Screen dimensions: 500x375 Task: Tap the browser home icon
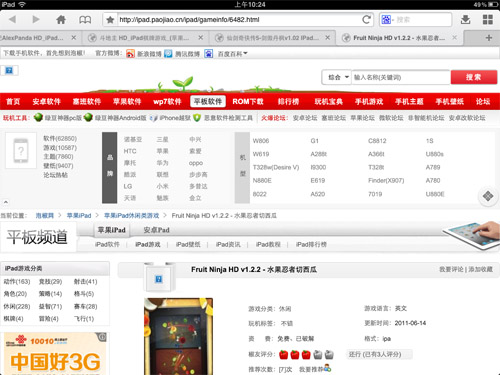(x=61, y=20)
